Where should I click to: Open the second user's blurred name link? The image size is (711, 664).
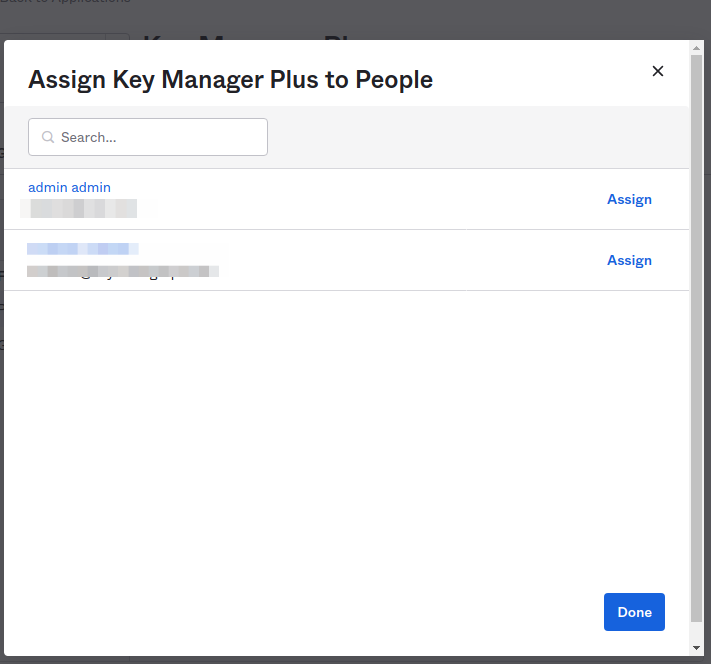[x=82, y=248]
